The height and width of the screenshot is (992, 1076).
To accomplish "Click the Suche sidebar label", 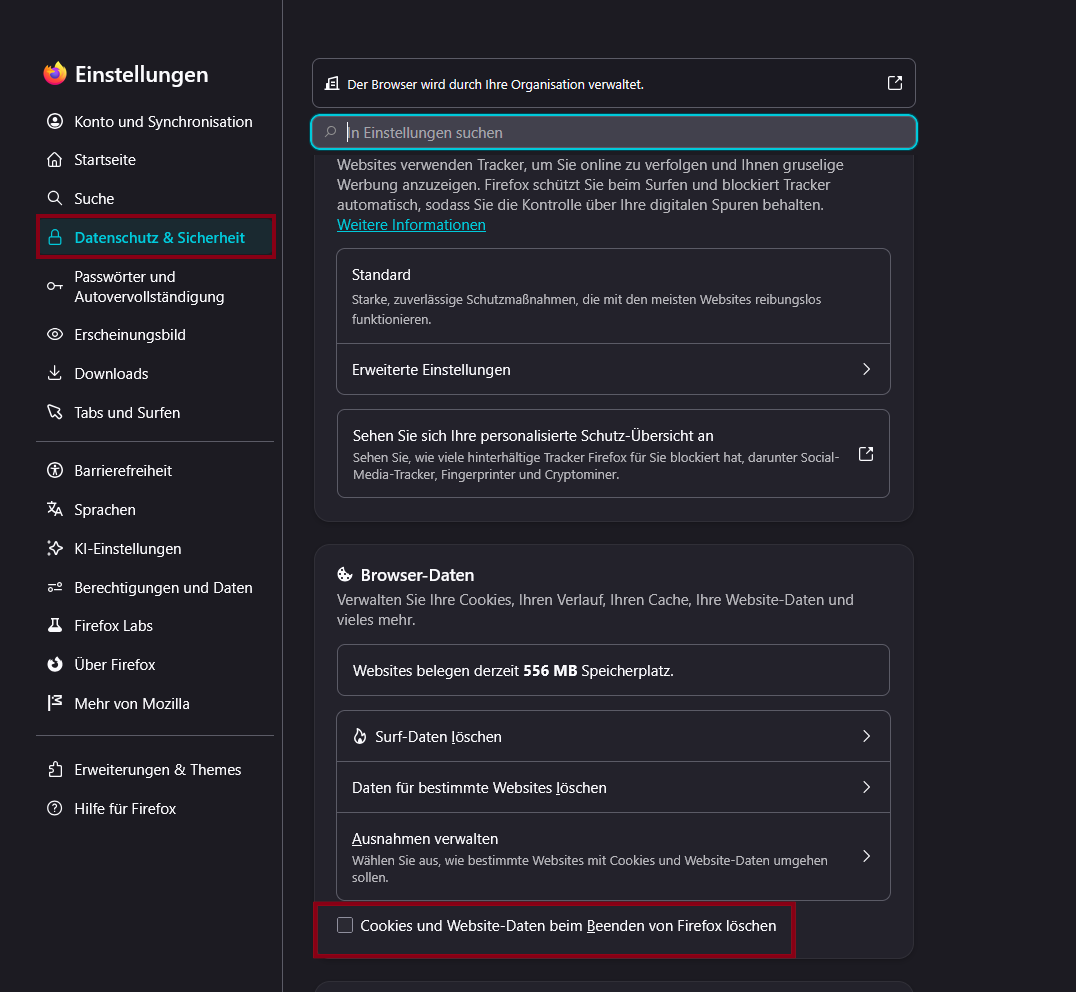I will point(94,198).
